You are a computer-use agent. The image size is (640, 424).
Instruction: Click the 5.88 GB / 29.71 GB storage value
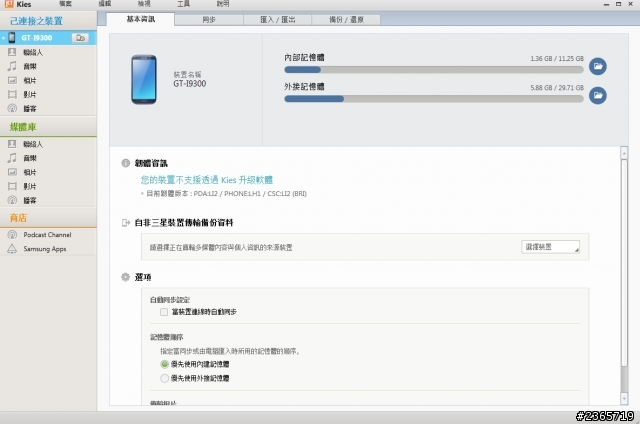[x=557, y=88]
